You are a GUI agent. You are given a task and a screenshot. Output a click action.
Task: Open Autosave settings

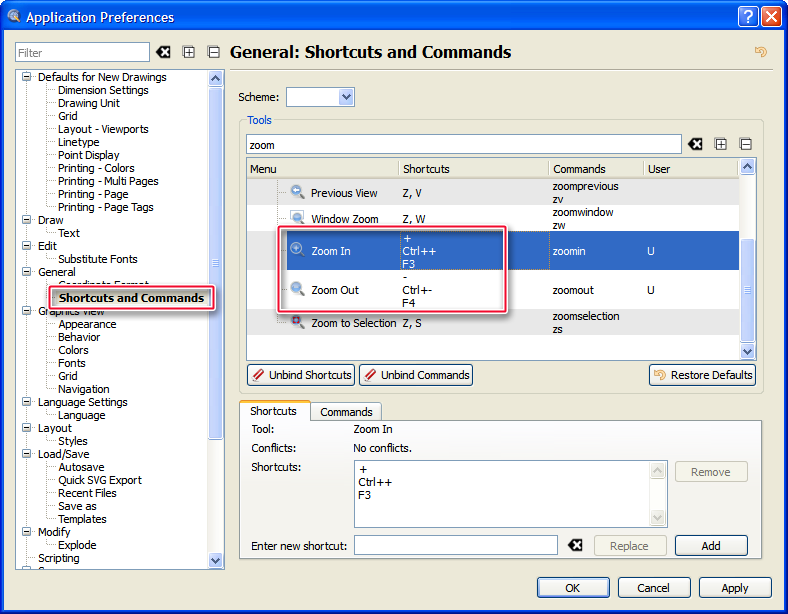[81, 467]
